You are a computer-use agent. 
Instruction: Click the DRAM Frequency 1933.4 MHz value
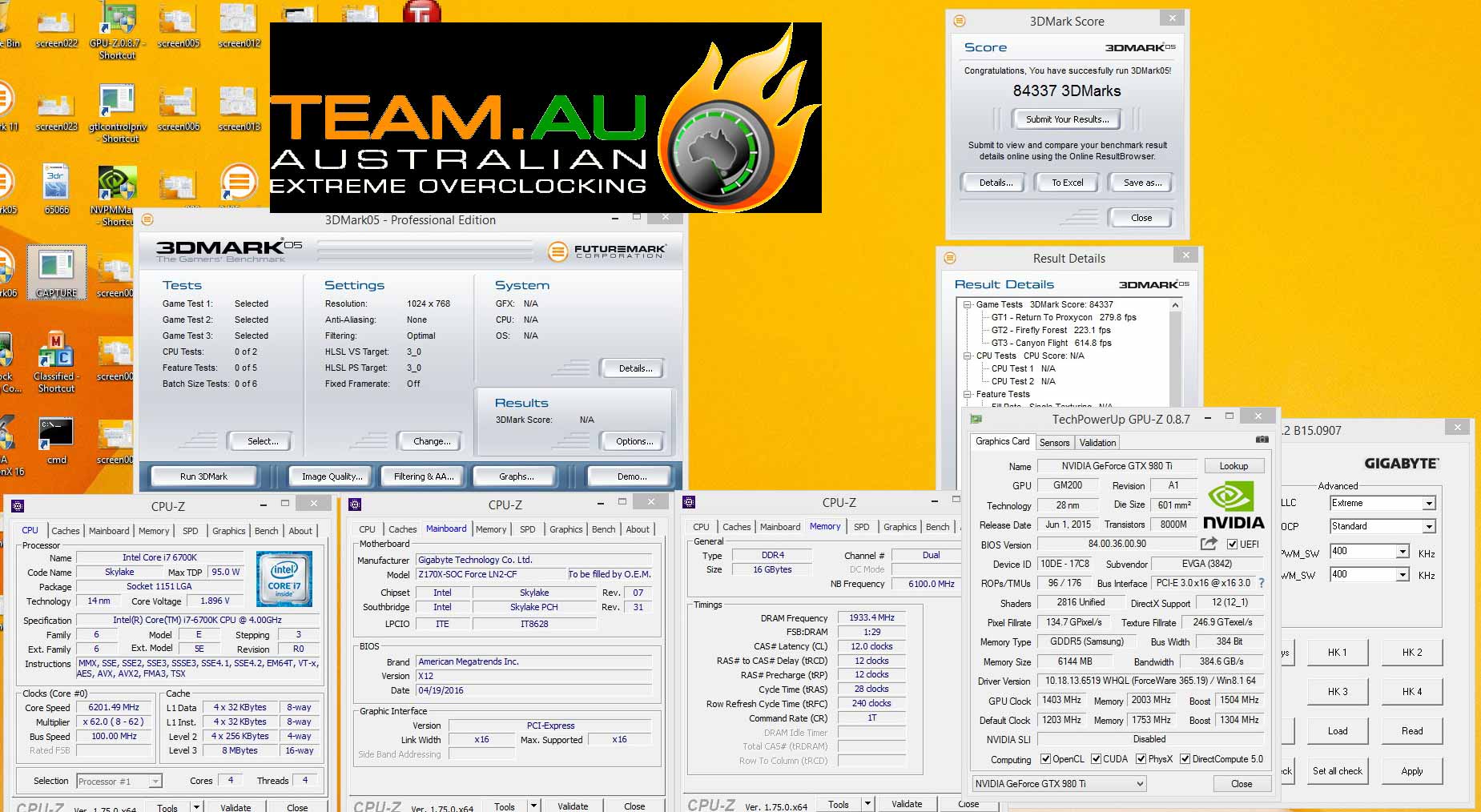(x=872, y=618)
